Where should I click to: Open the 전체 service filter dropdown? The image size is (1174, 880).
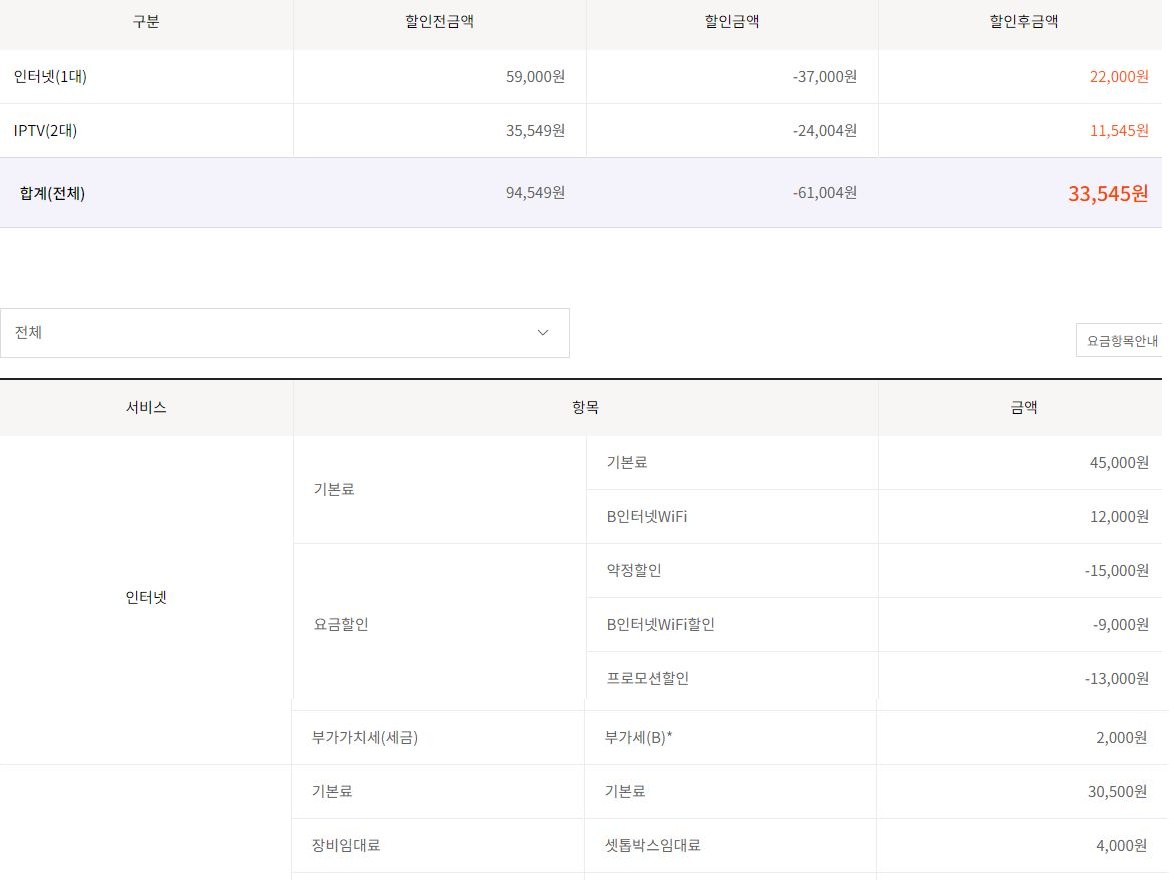[x=284, y=333]
